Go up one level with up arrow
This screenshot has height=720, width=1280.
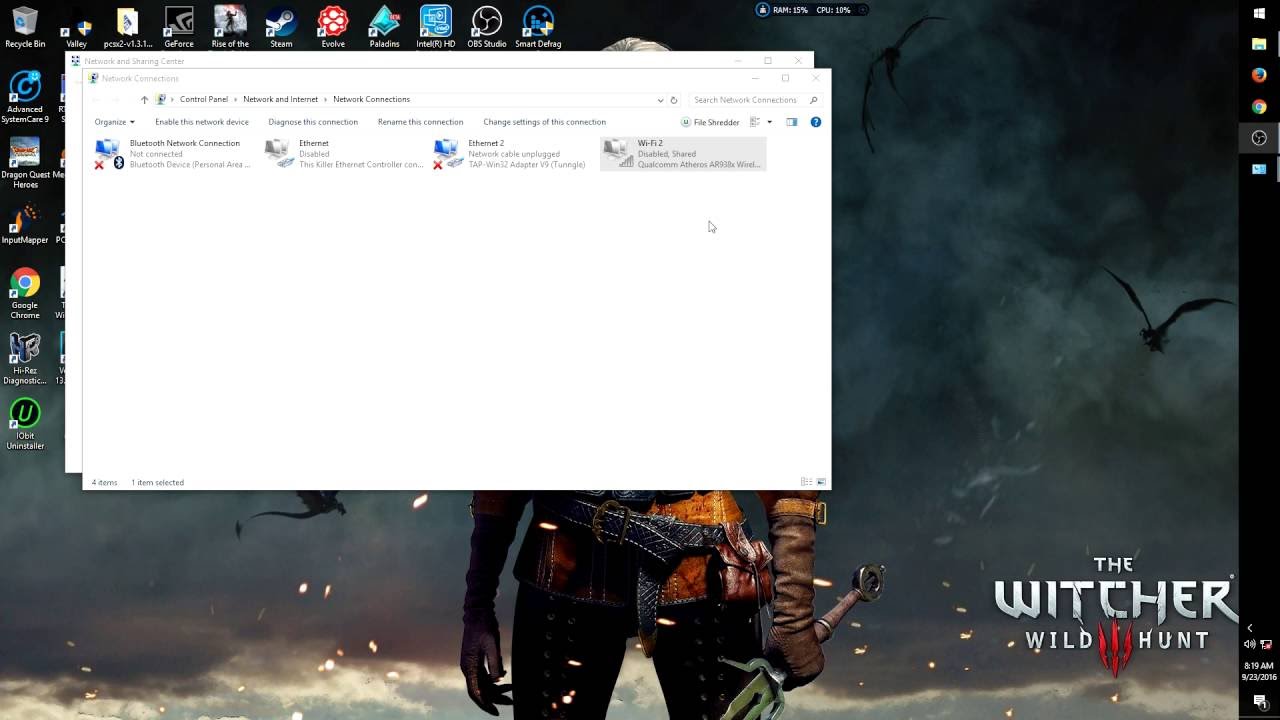[144, 100]
